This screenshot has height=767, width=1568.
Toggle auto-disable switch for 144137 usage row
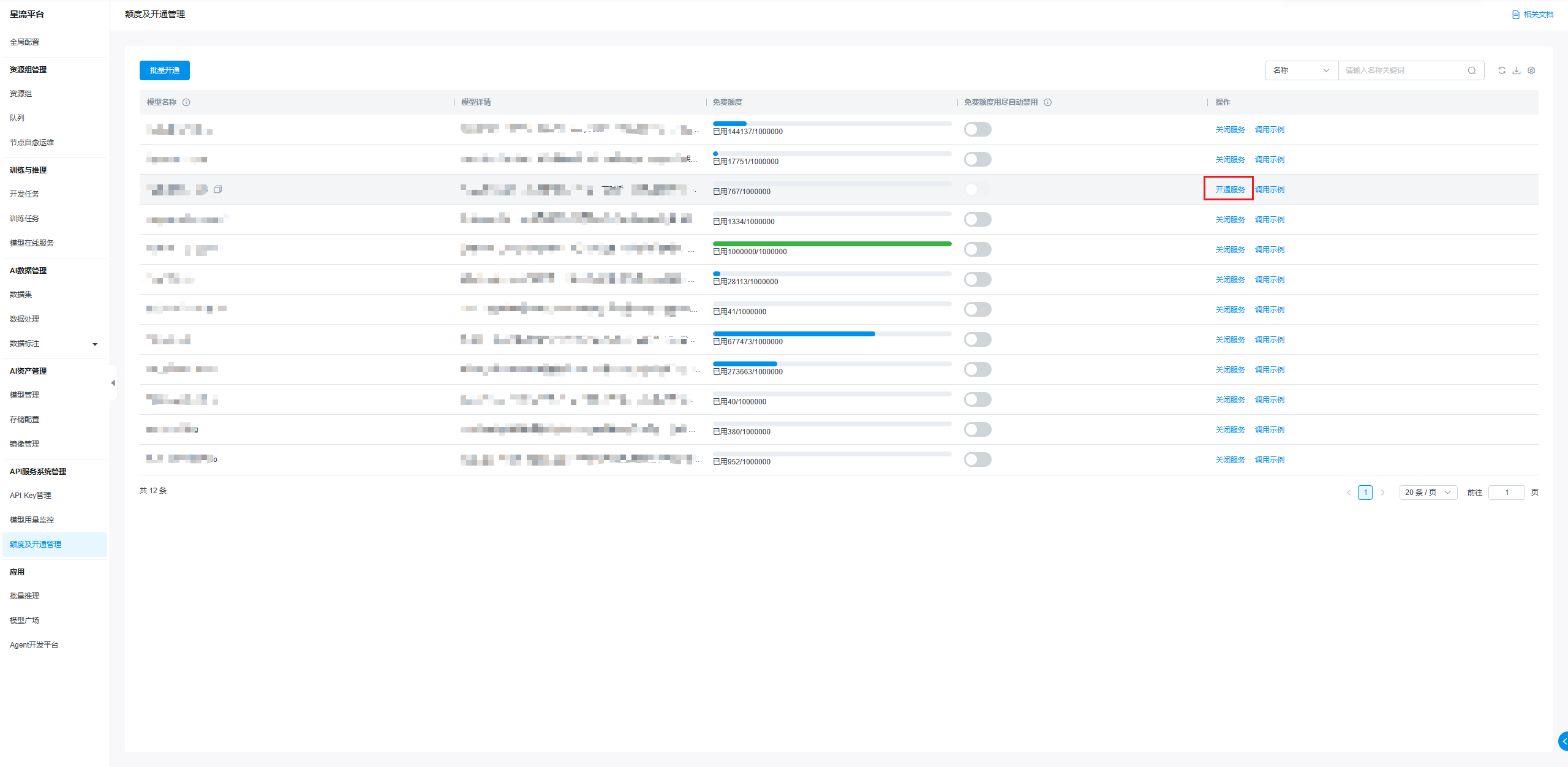[x=977, y=129]
